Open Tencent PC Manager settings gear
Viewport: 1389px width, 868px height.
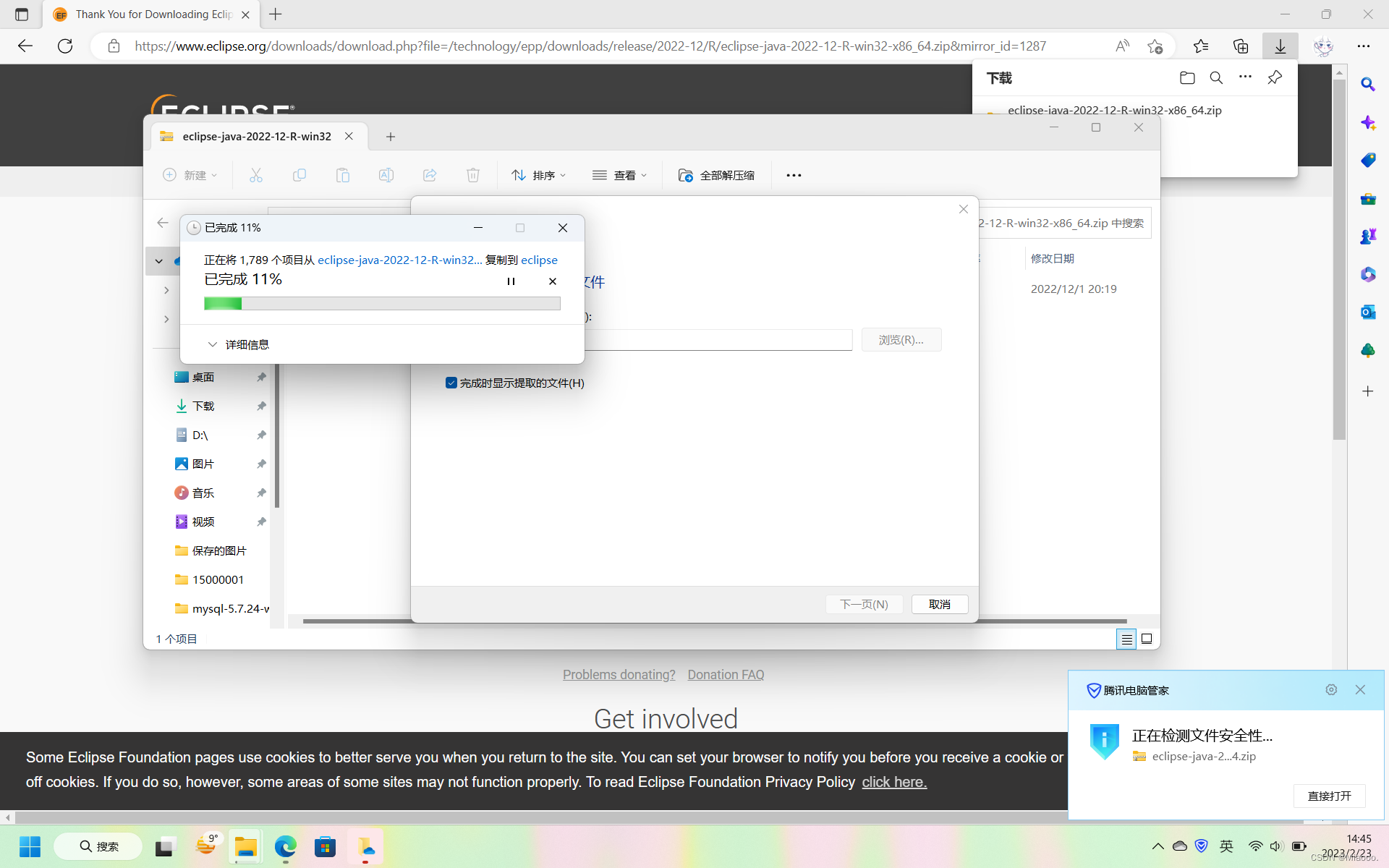coord(1331,689)
